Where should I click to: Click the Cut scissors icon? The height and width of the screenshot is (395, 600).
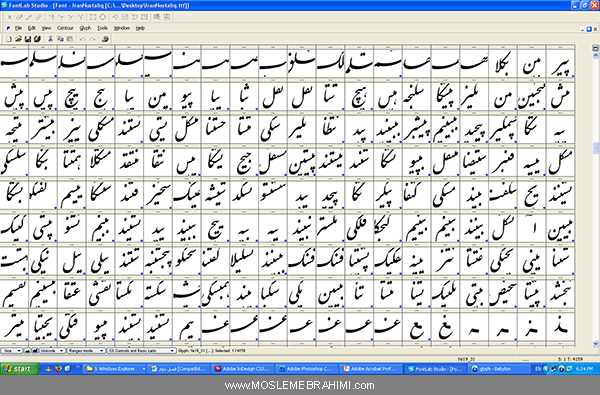click(50, 39)
